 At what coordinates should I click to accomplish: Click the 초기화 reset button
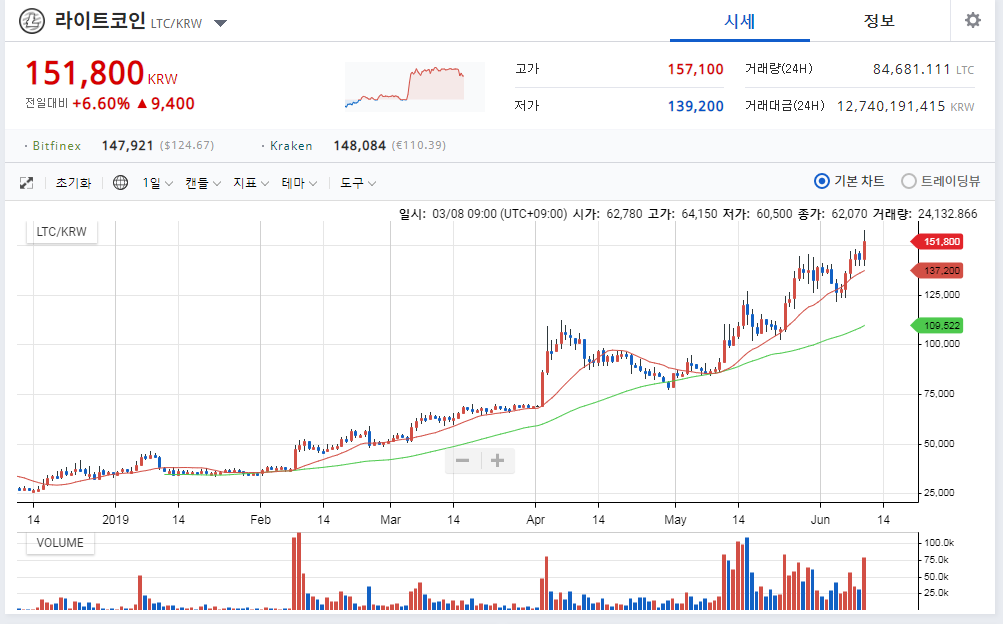point(74,183)
